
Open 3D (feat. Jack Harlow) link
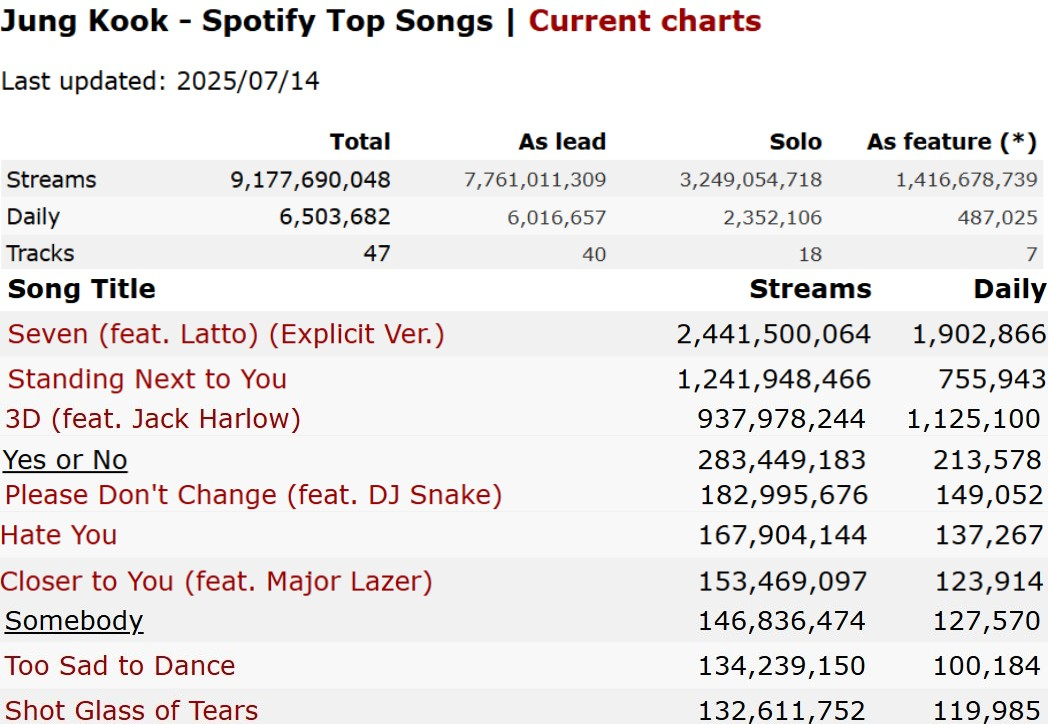coord(153,418)
